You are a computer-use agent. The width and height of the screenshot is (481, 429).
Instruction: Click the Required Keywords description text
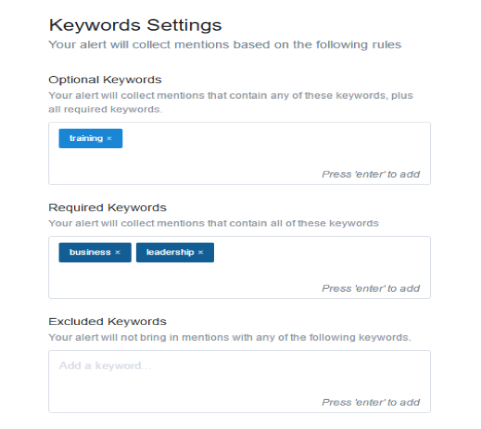click(214, 223)
